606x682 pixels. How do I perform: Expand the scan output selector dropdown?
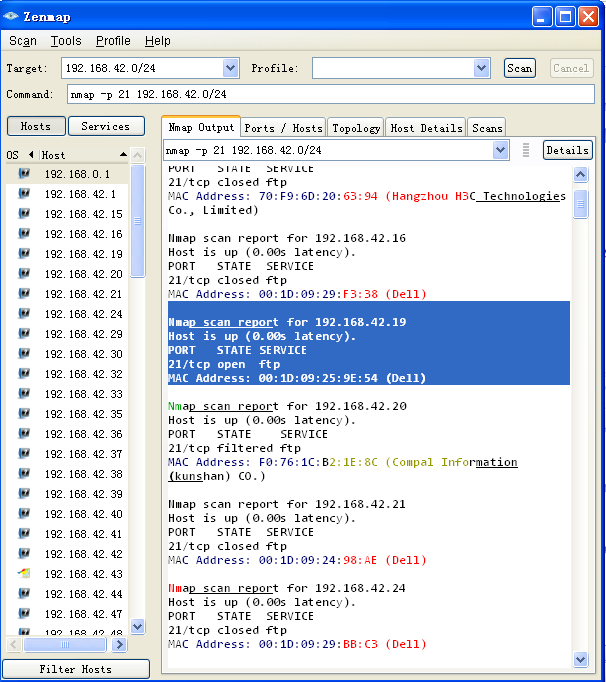tap(500, 150)
